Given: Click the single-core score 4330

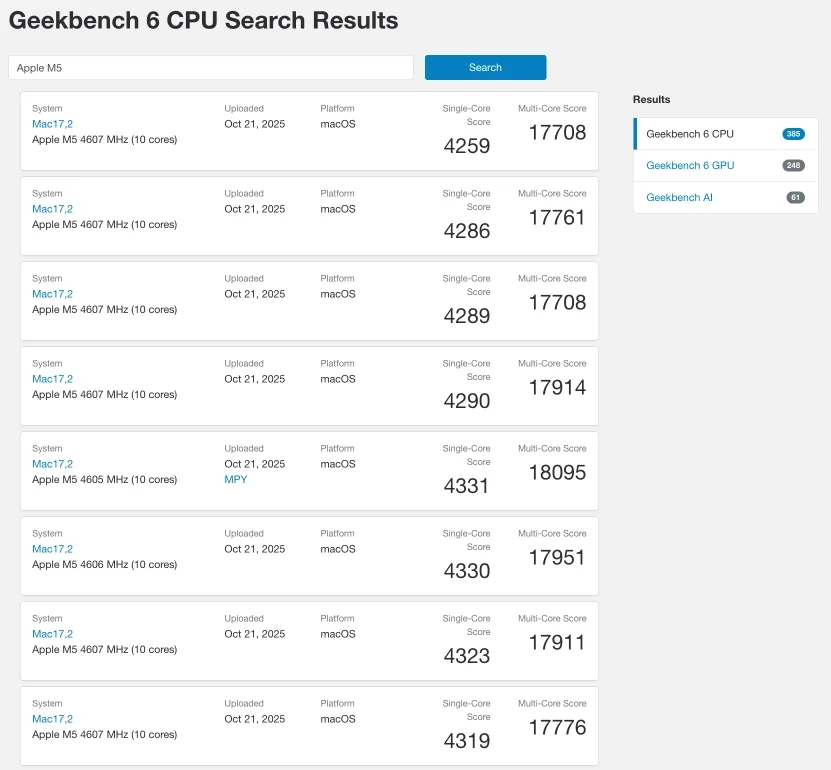Looking at the screenshot, I should (466, 571).
